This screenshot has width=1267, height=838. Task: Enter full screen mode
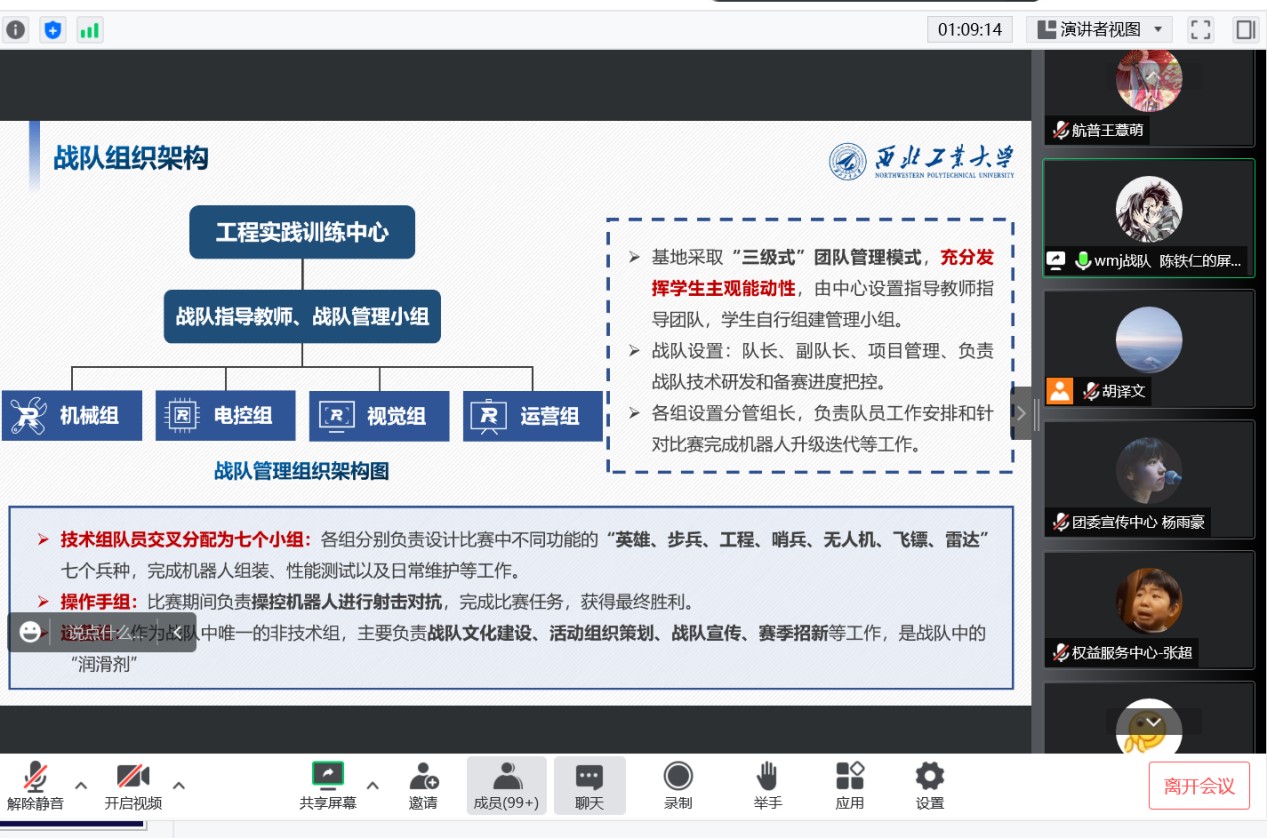(x=1200, y=30)
